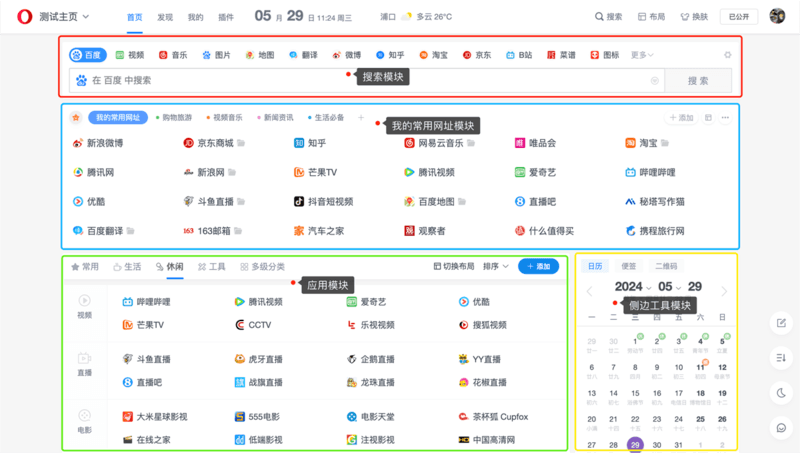Open the 我的 tab

pos(195,17)
